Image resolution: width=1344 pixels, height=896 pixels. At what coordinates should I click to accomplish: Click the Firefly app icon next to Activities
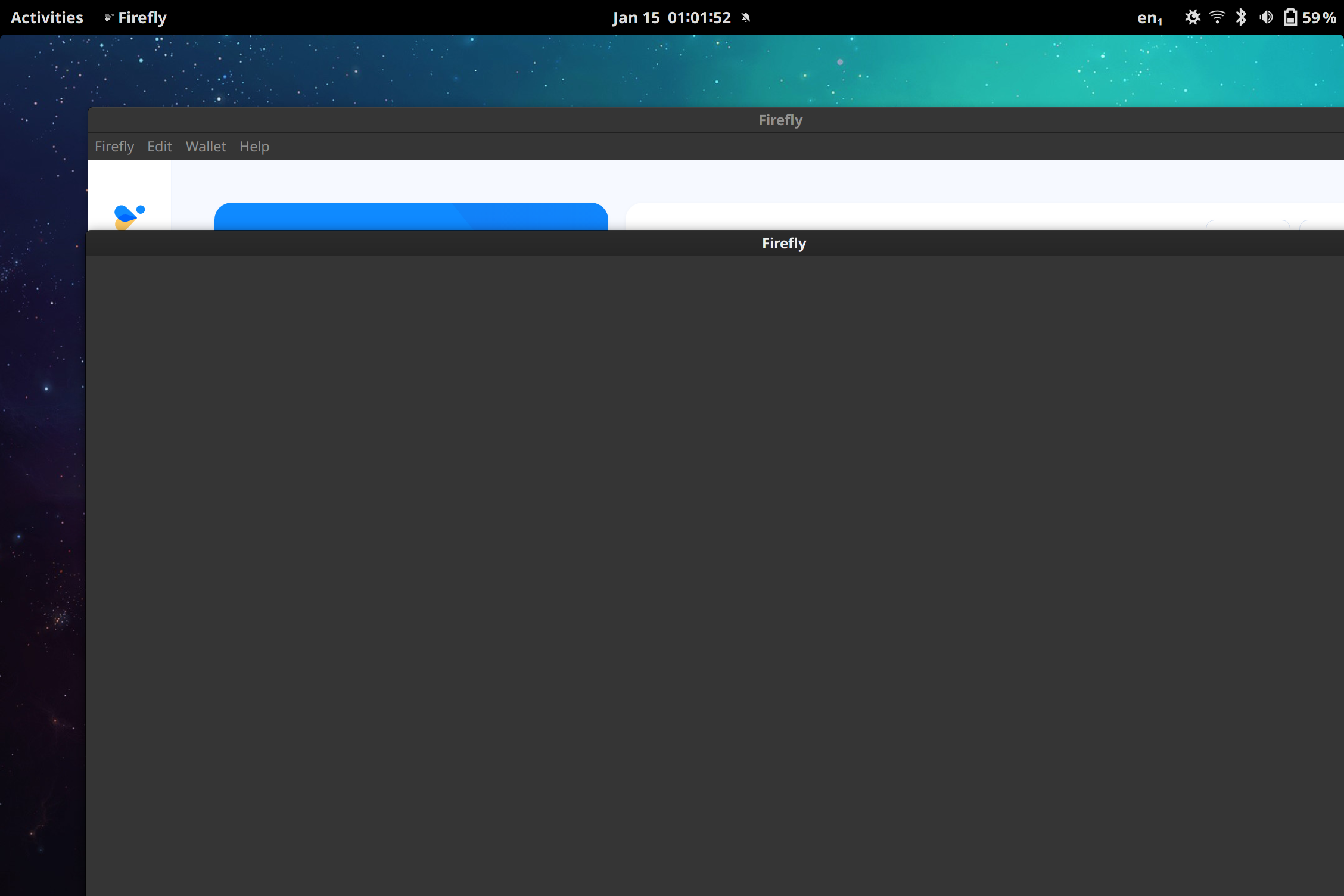[109, 17]
